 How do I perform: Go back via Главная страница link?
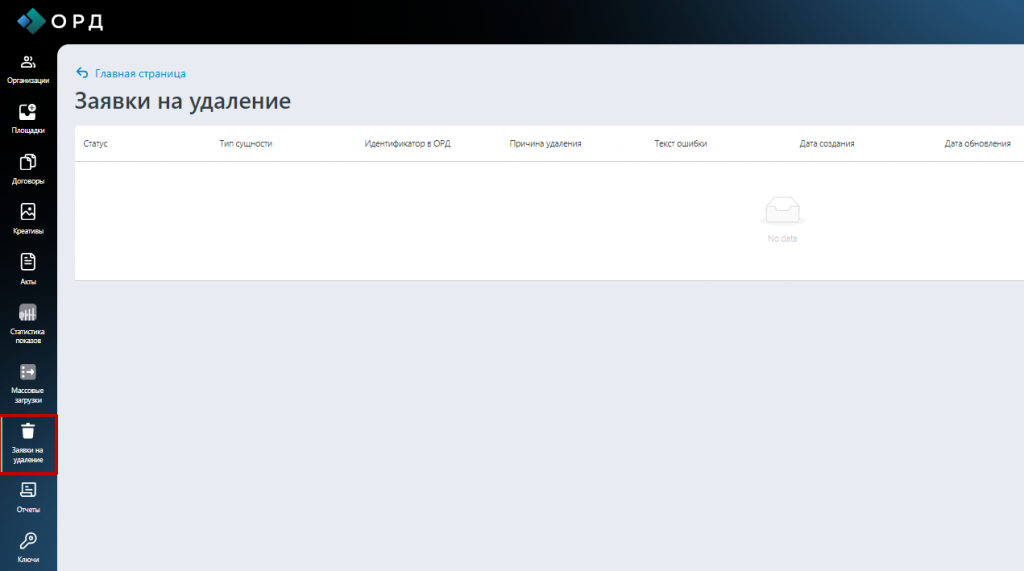pyautogui.click(x=140, y=74)
